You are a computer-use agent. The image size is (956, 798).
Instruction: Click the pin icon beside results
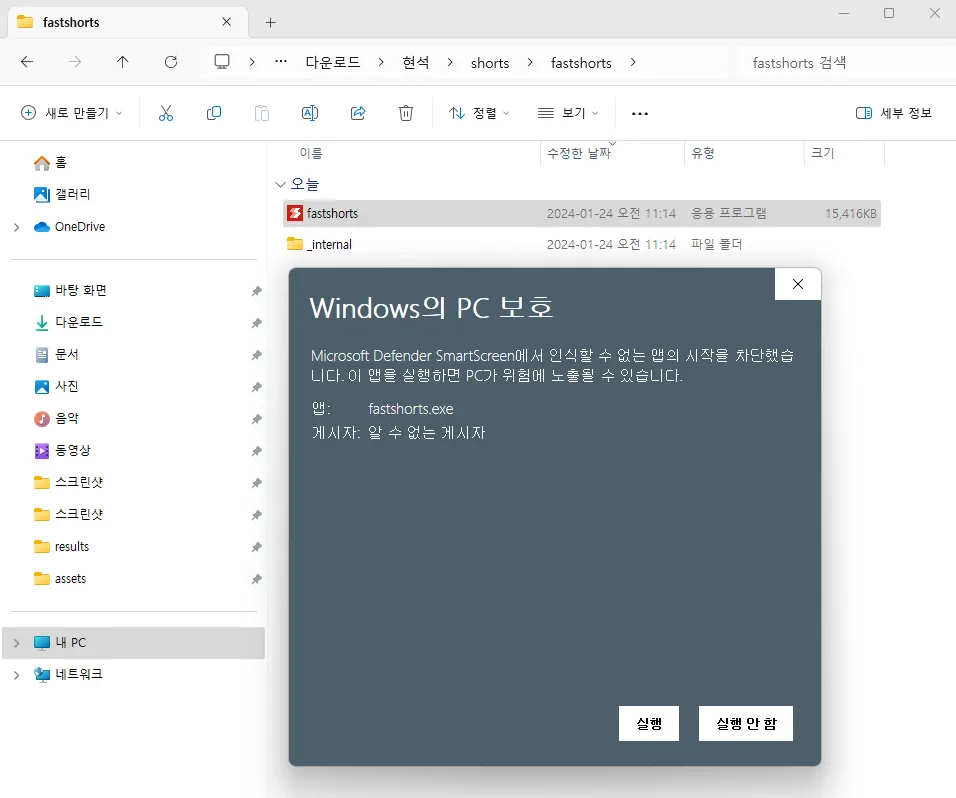(257, 547)
